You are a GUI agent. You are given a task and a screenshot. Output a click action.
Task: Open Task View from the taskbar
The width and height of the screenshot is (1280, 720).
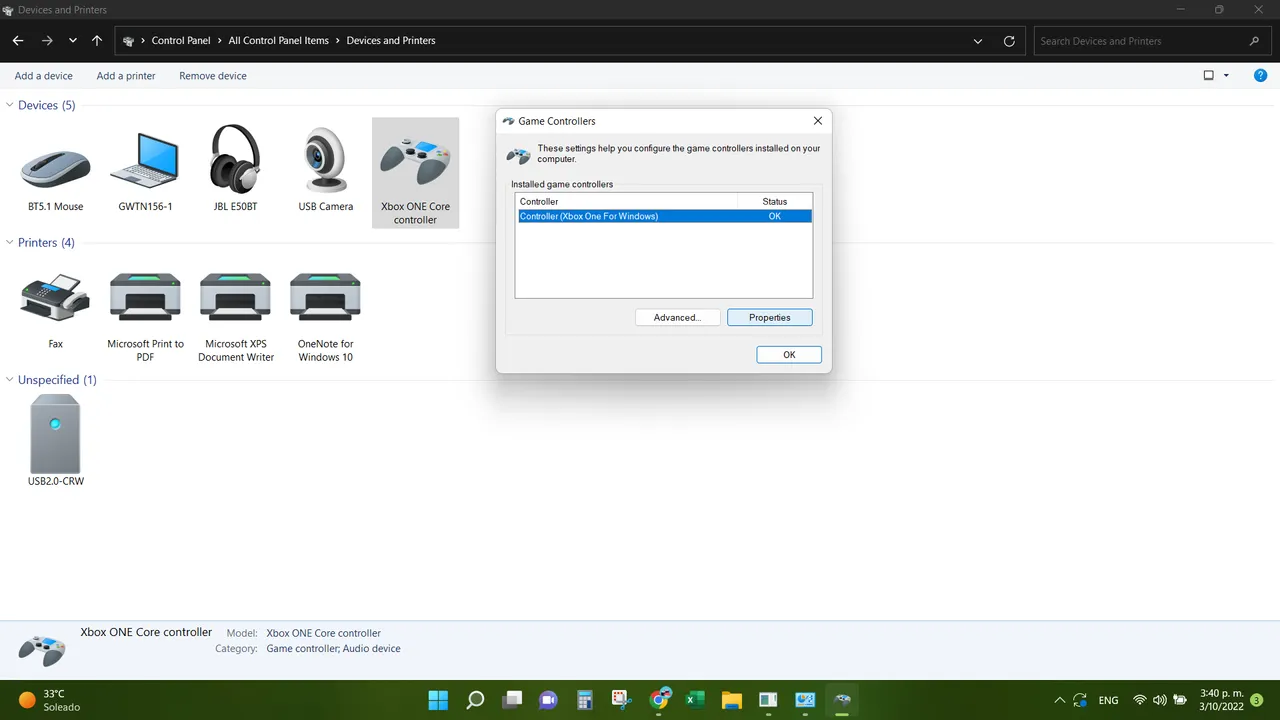coord(512,700)
